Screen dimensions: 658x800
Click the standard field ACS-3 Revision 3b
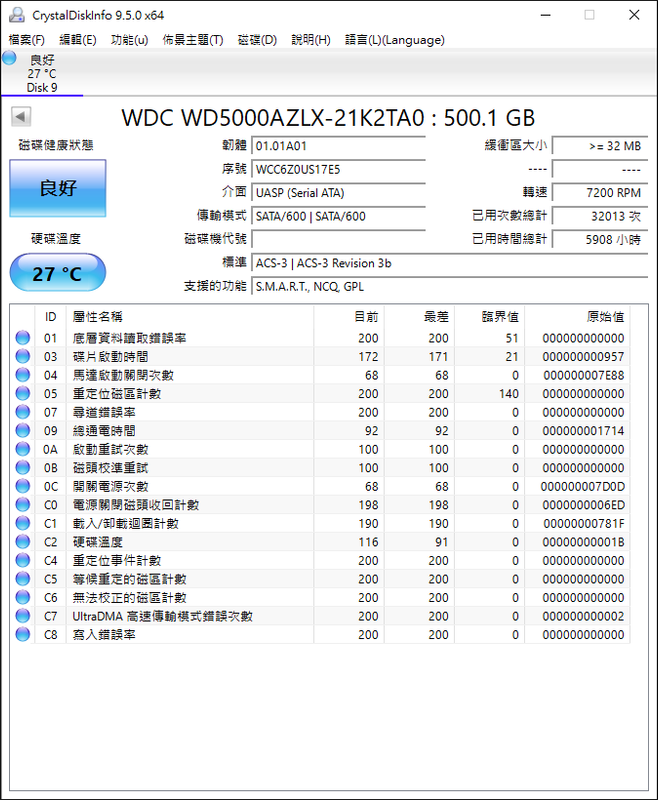(449, 263)
